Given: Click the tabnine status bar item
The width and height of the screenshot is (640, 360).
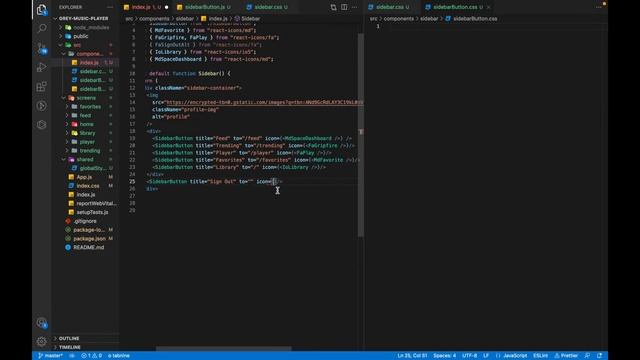Looking at the screenshot, I should (119, 356).
